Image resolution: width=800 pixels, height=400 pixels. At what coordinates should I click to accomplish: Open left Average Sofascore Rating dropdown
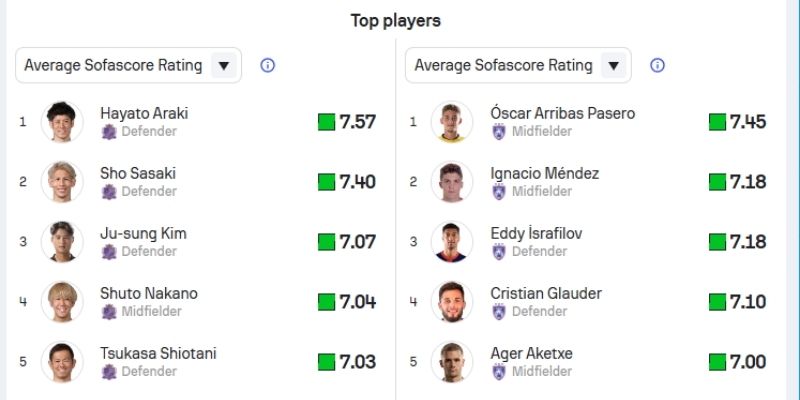pos(128,66)
